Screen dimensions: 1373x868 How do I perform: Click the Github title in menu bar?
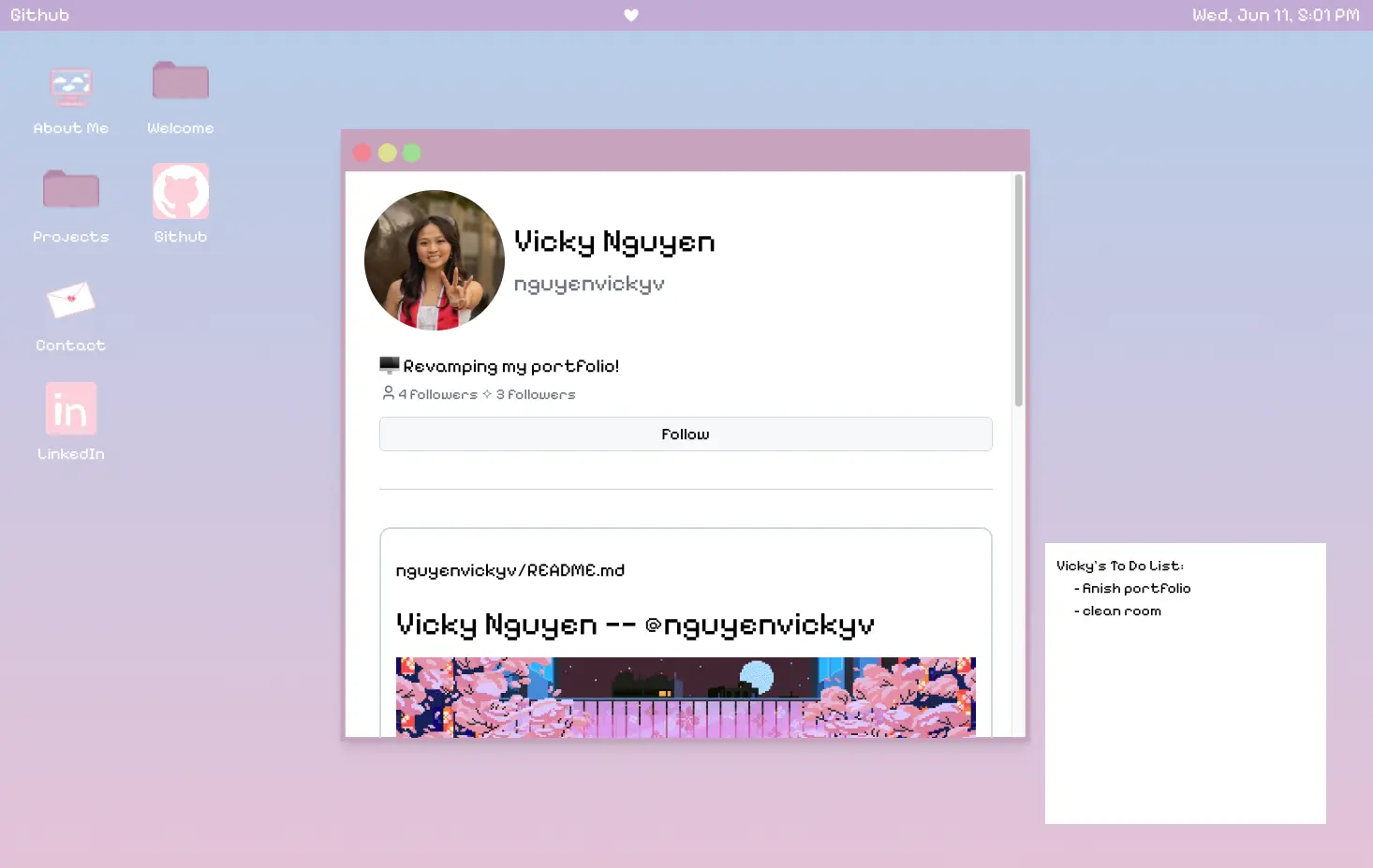(39, 15)
